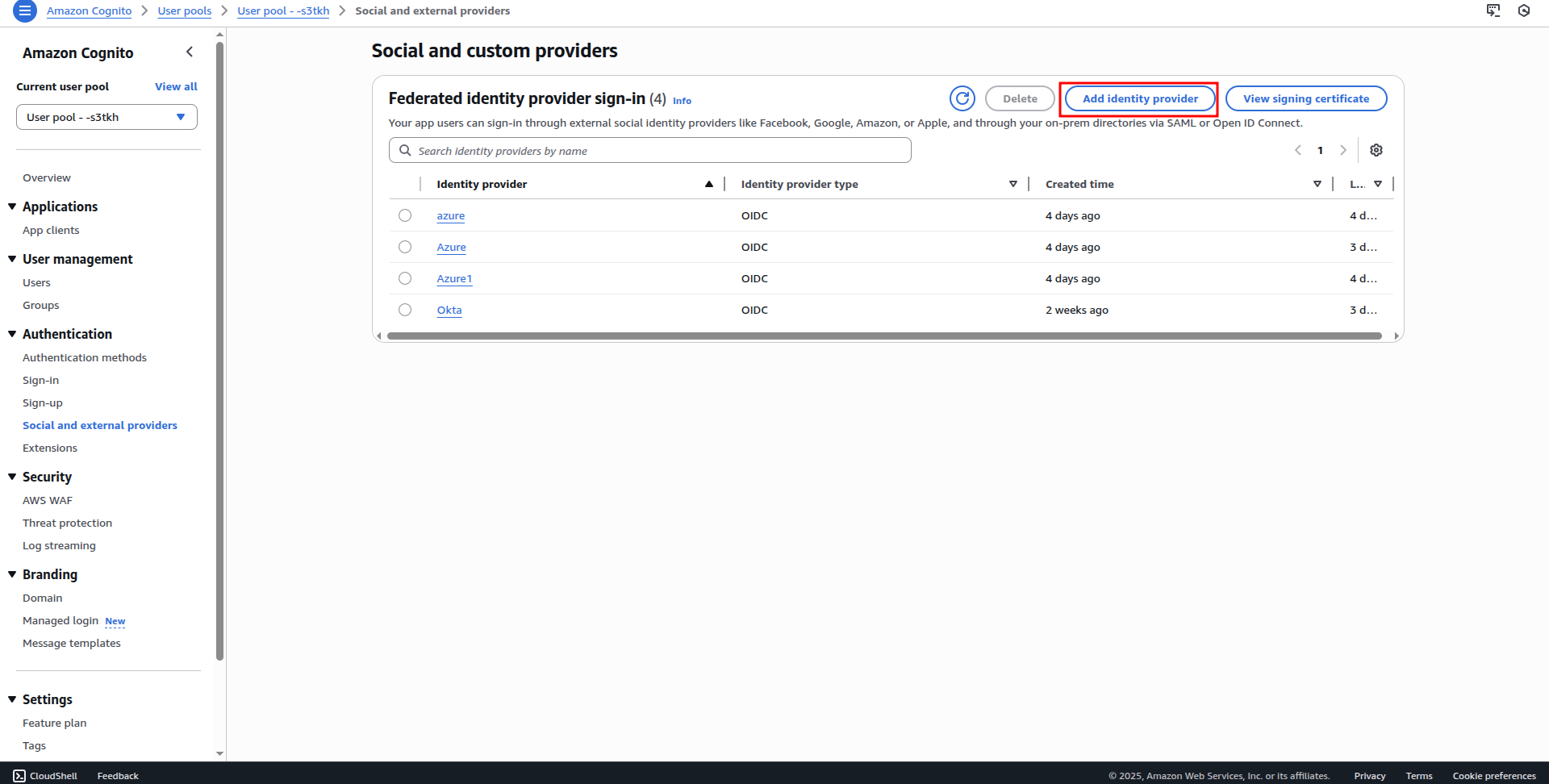
Task: Open Message templates
Action: [x=72, y=643]
